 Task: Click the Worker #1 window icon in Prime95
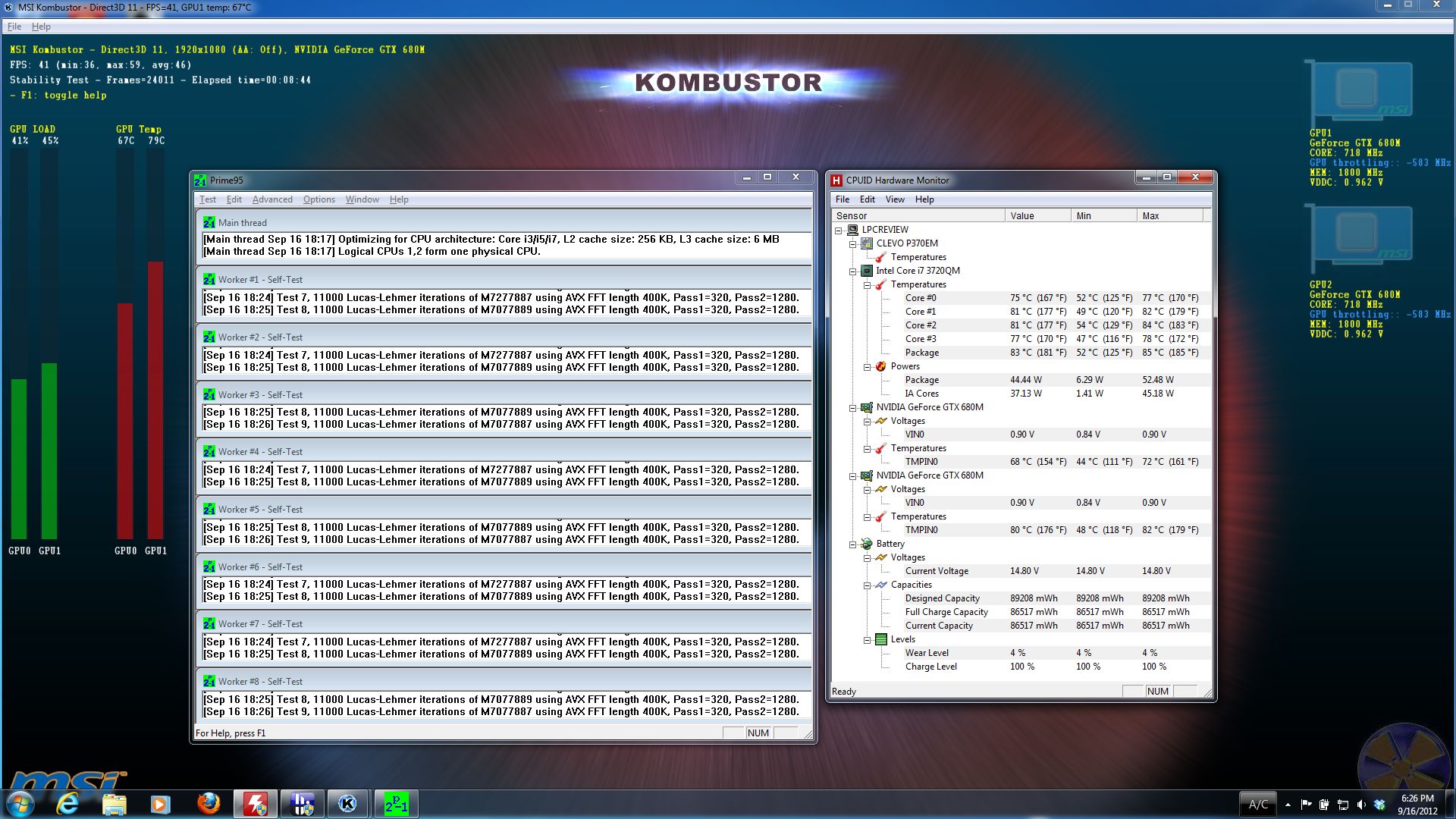[209, 280]
